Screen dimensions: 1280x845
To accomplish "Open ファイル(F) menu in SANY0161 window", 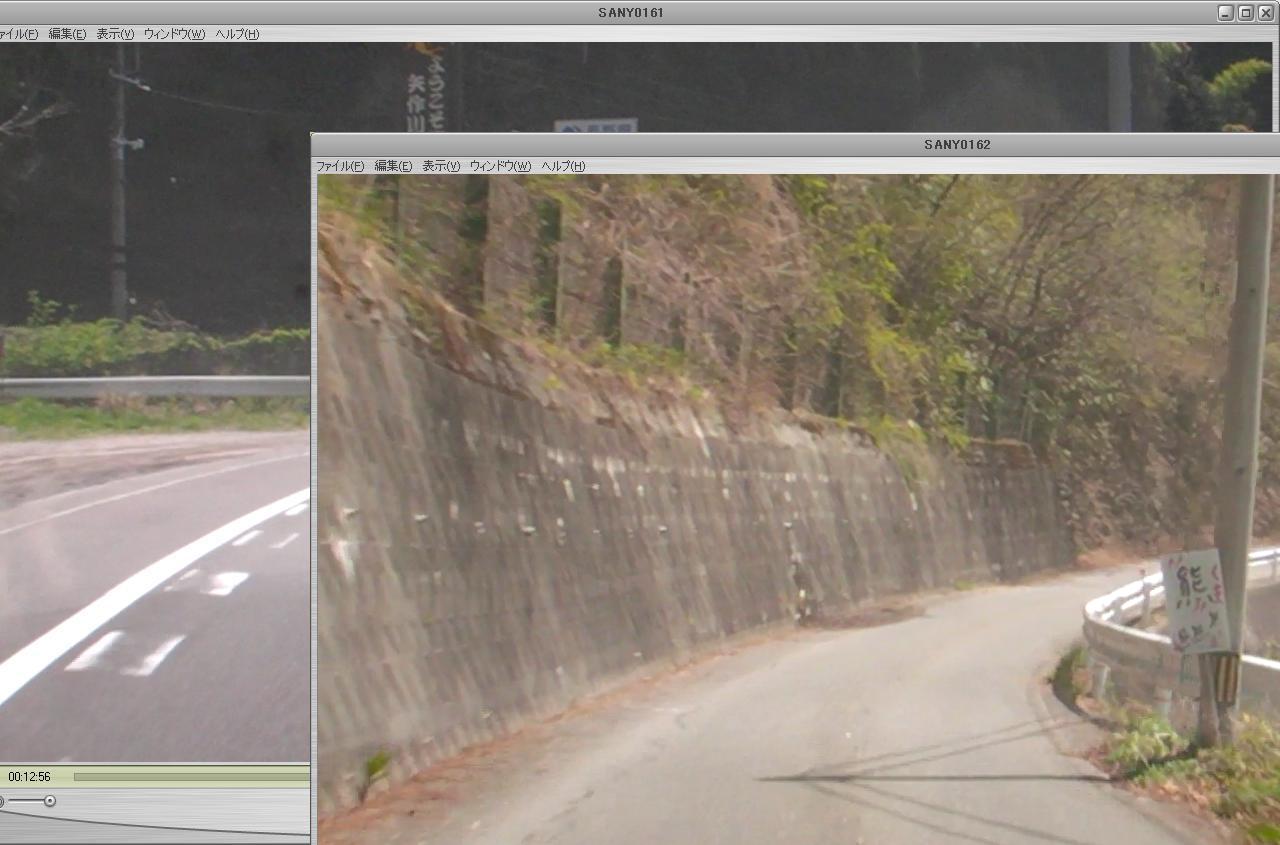I will pyautogui.click(x=17, y=34).
